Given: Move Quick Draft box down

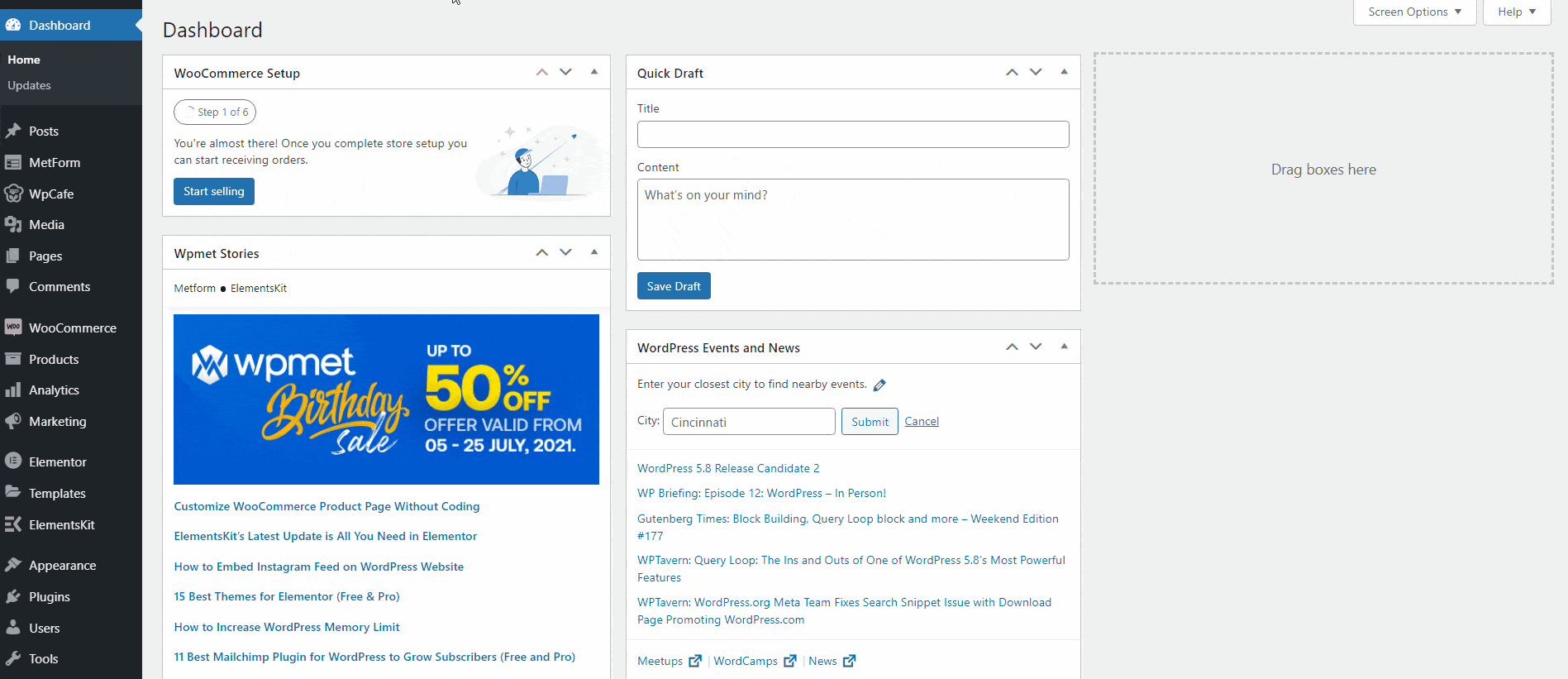Looking at the screenshot, I should click(1036, 72).
